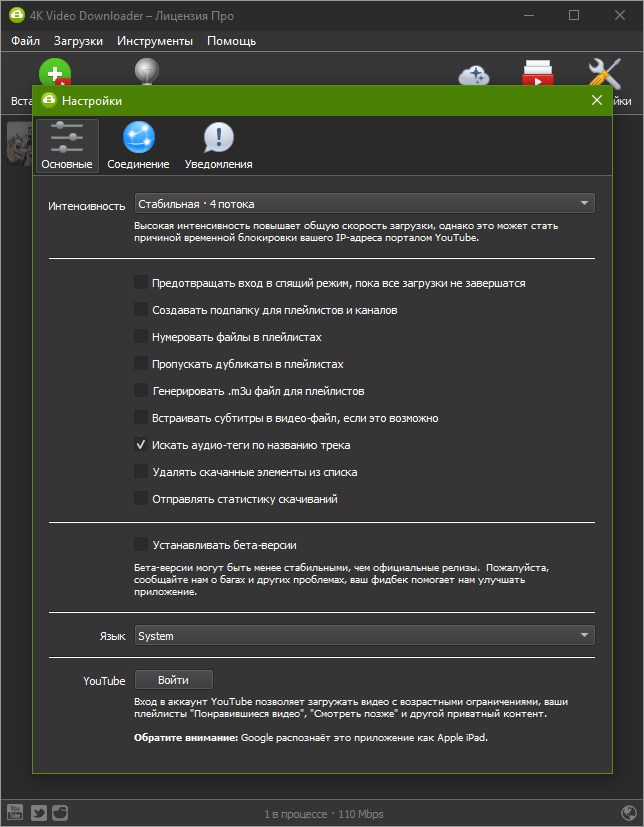Click the green Paste Link plus icon
This screenshot has width=644, height=827.
click(55, 72)
